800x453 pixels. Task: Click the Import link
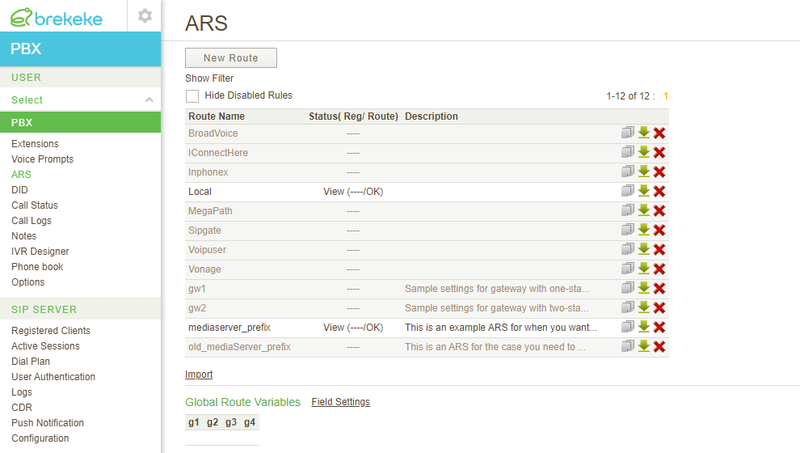[x=198, y=374]
